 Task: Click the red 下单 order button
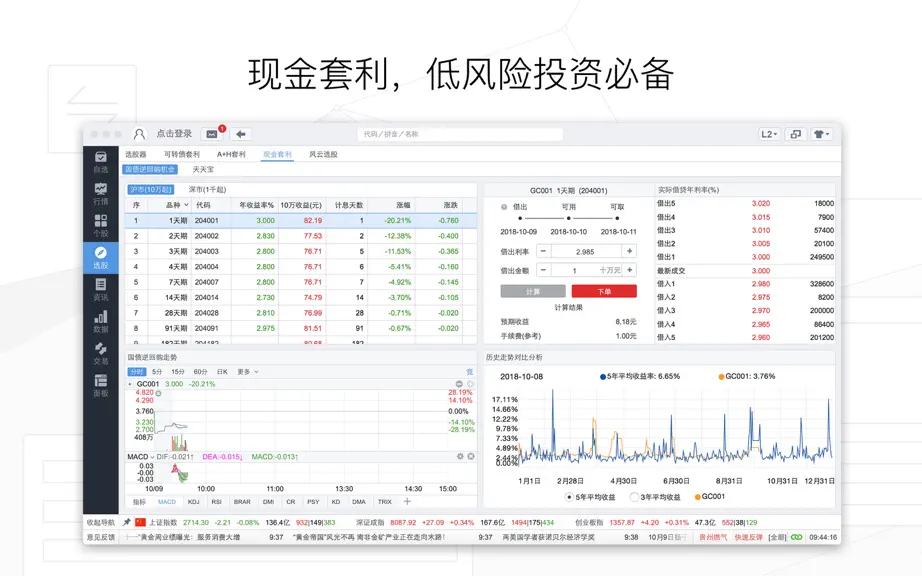click(x=604, y=291)
